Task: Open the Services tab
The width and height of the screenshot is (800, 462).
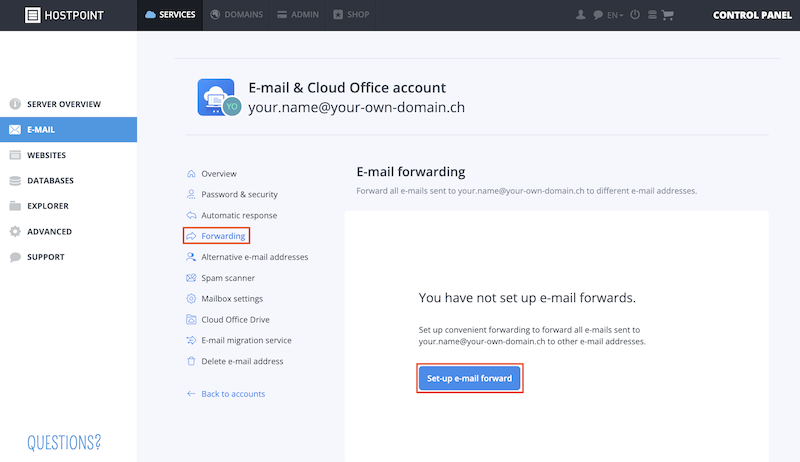Action: pyautogui.click(x=170, y=15)
